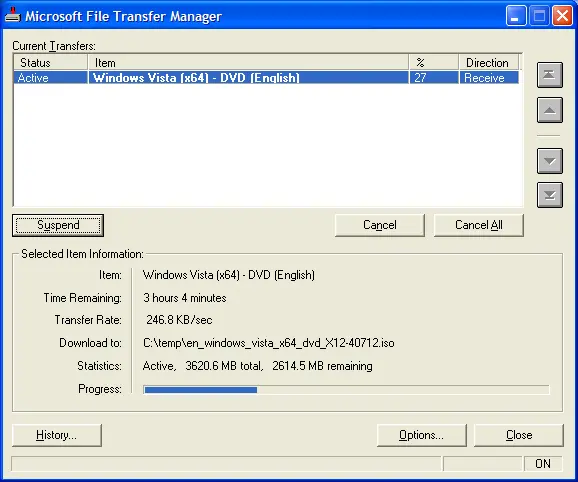Move selected transfer to top of queue
The width and height of the screenshot is (578, 482).
click(x=550, y=75)
